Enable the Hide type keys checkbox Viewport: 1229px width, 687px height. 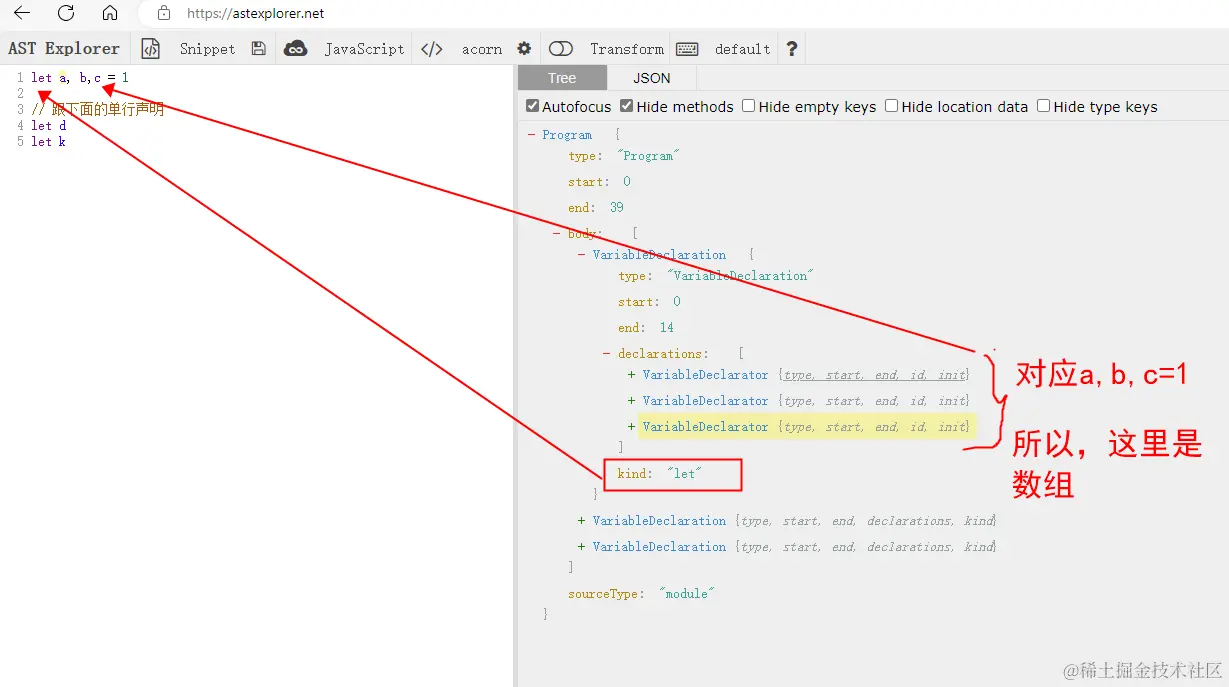[x=1043, y=106]
